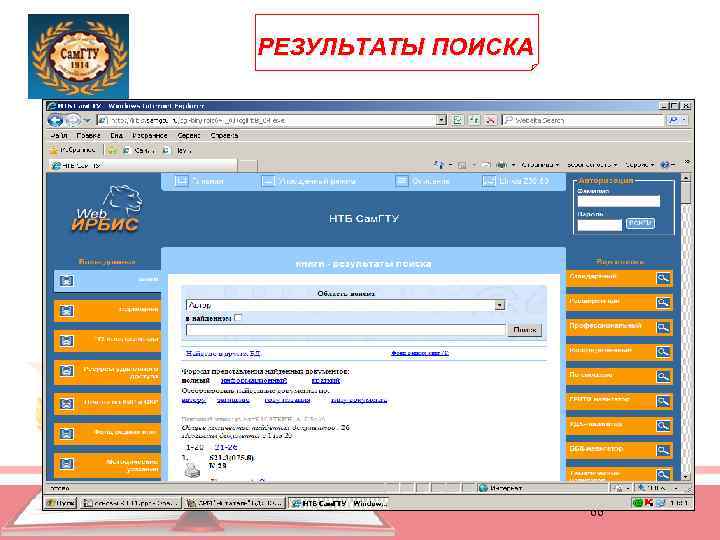Click the browser Back arrow button
The width and height of the screenshot is (720, 540).
(x=55, y=120)
